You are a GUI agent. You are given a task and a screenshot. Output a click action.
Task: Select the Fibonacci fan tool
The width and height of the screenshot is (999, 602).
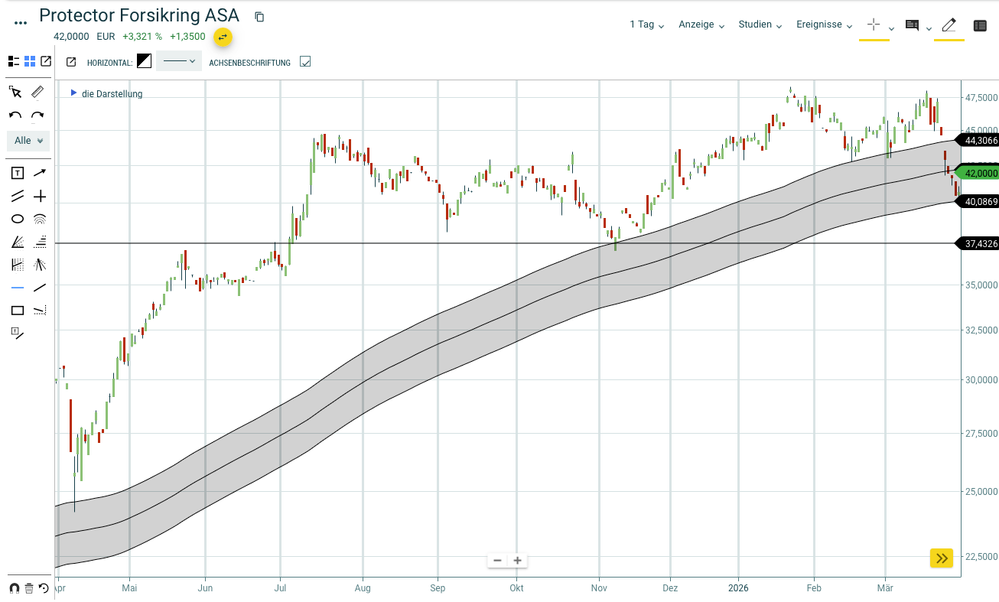coord(17,242)
